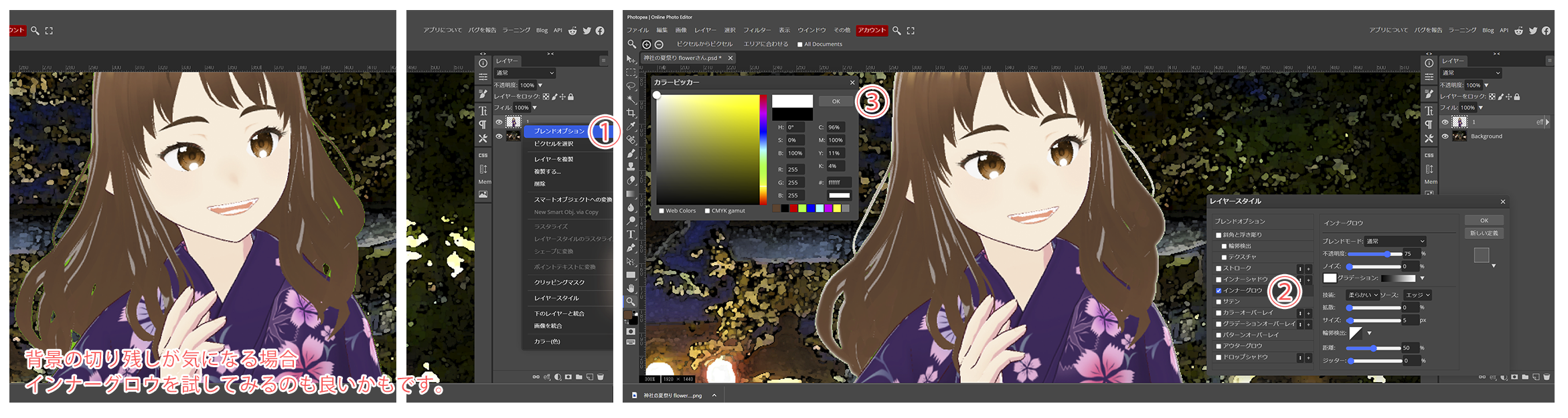Open the ソース dropdown showing エッジ

click(1417, 295)
